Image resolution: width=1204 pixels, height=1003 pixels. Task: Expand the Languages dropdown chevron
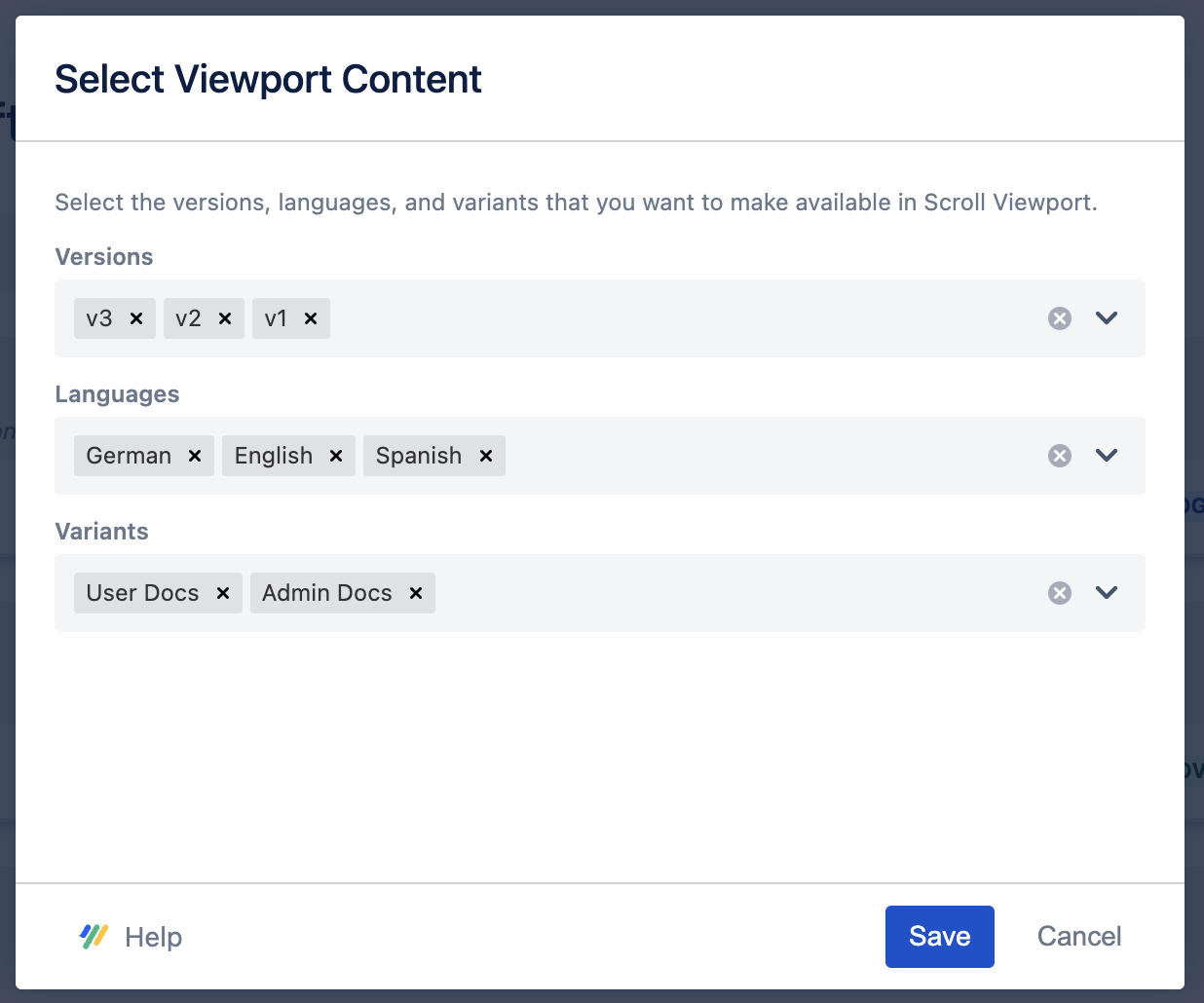pyautogui.click(x=1107, y=456)
